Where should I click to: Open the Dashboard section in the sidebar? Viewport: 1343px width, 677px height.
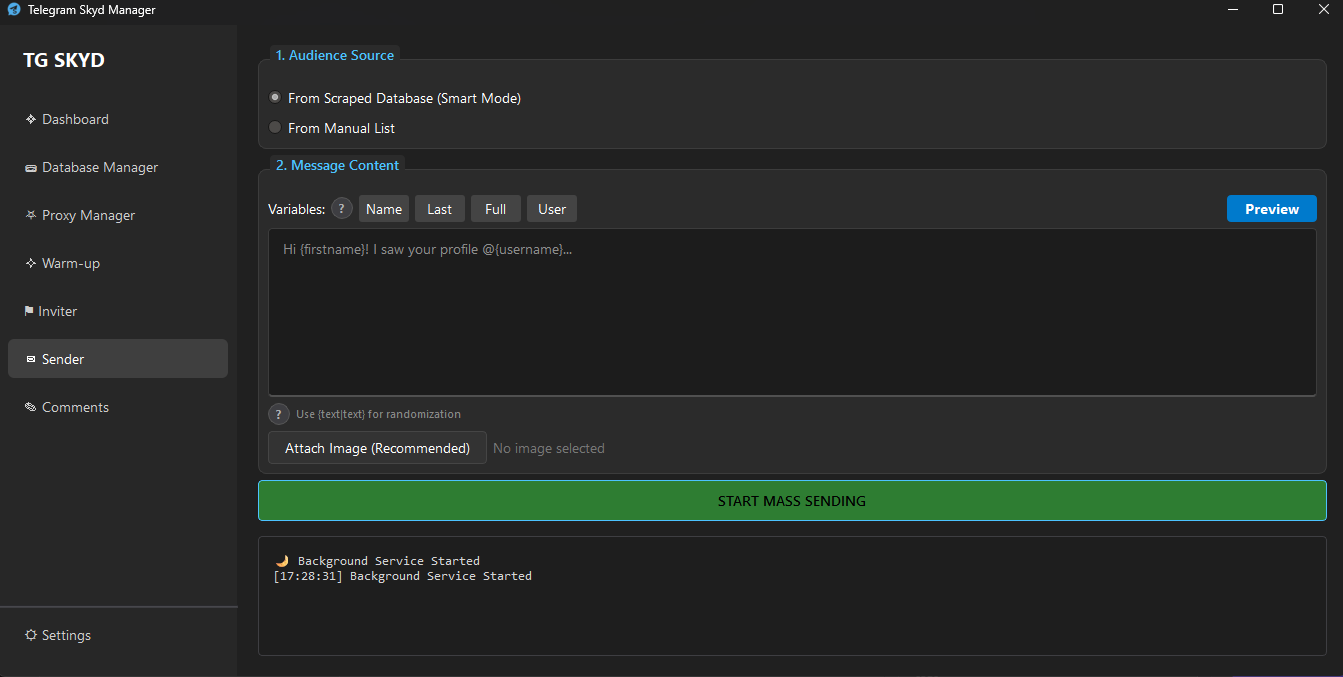click(75, 119)
